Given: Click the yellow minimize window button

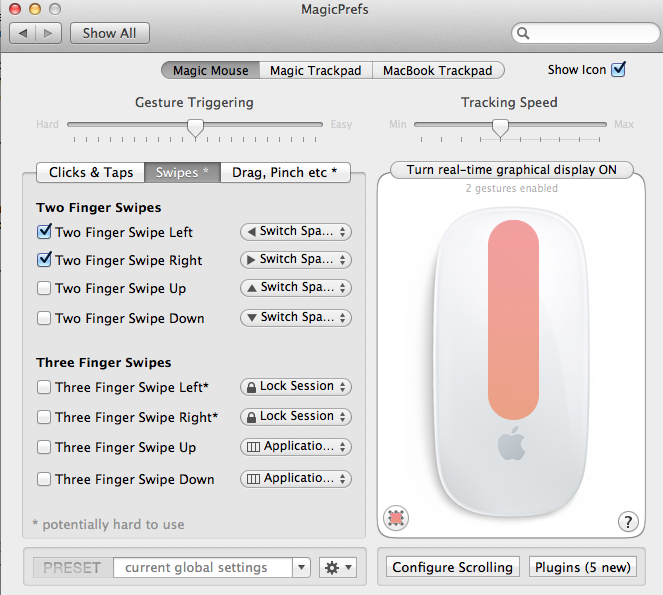Looking at the screenshot, I should pyautogui.click(x=35, y=9).
